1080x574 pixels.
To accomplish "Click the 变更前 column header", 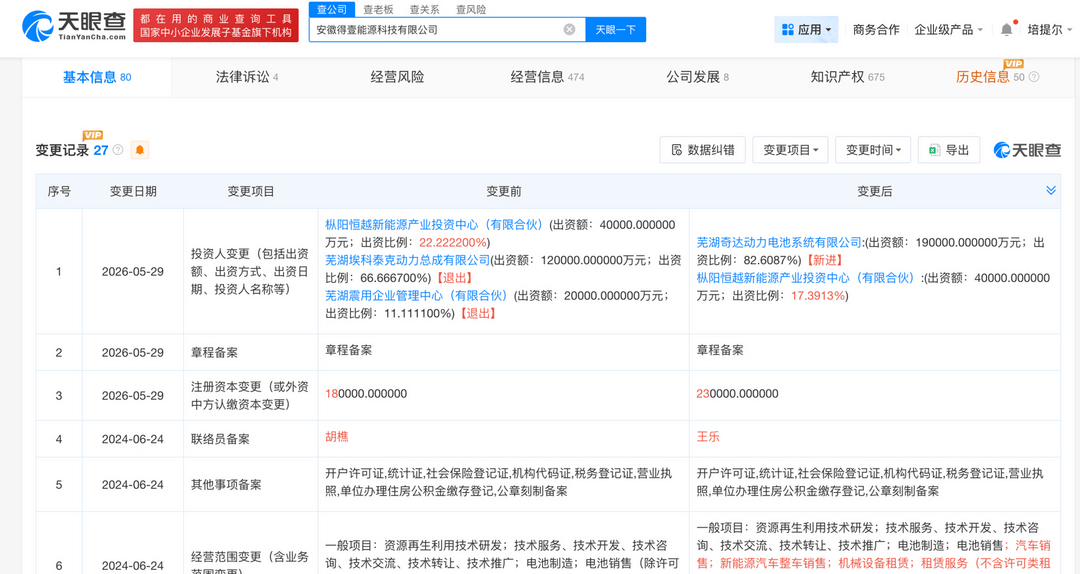I will click(x=503, y=192).
